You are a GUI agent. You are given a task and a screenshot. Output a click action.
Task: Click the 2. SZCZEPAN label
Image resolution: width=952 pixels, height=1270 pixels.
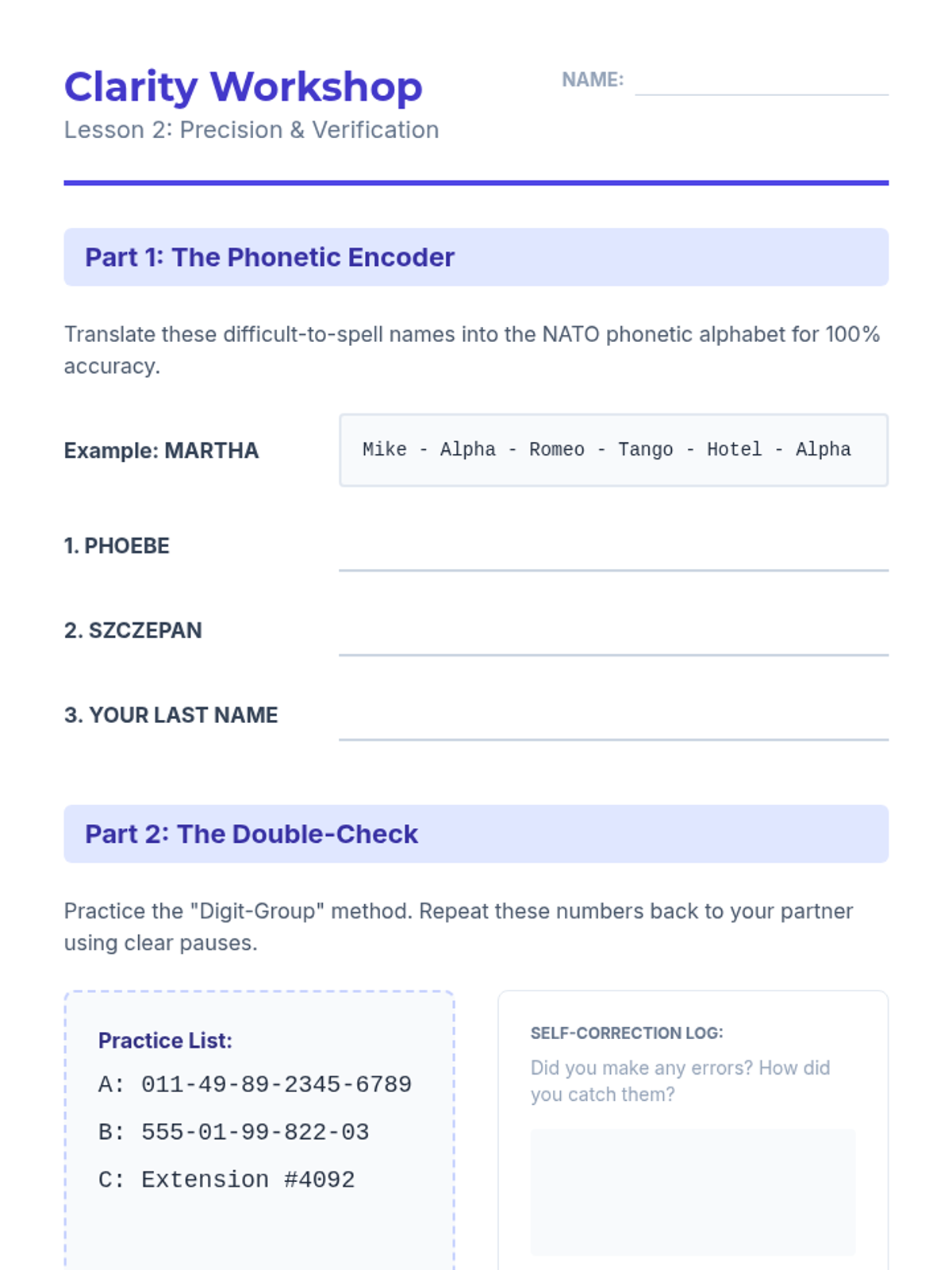[x=132, y=630]
